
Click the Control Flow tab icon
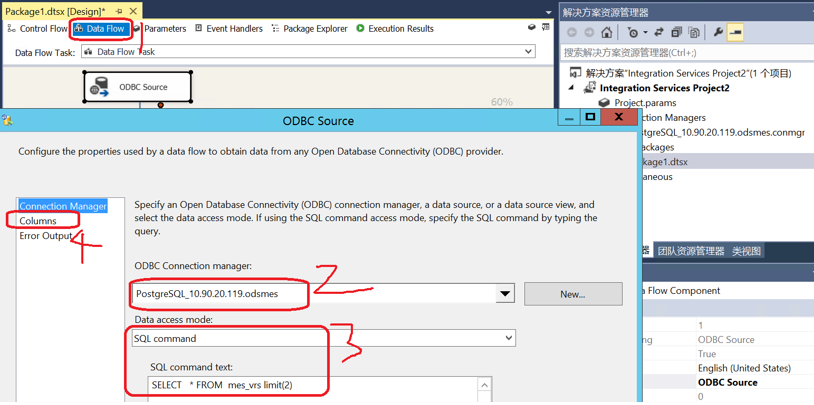[11, 29]
